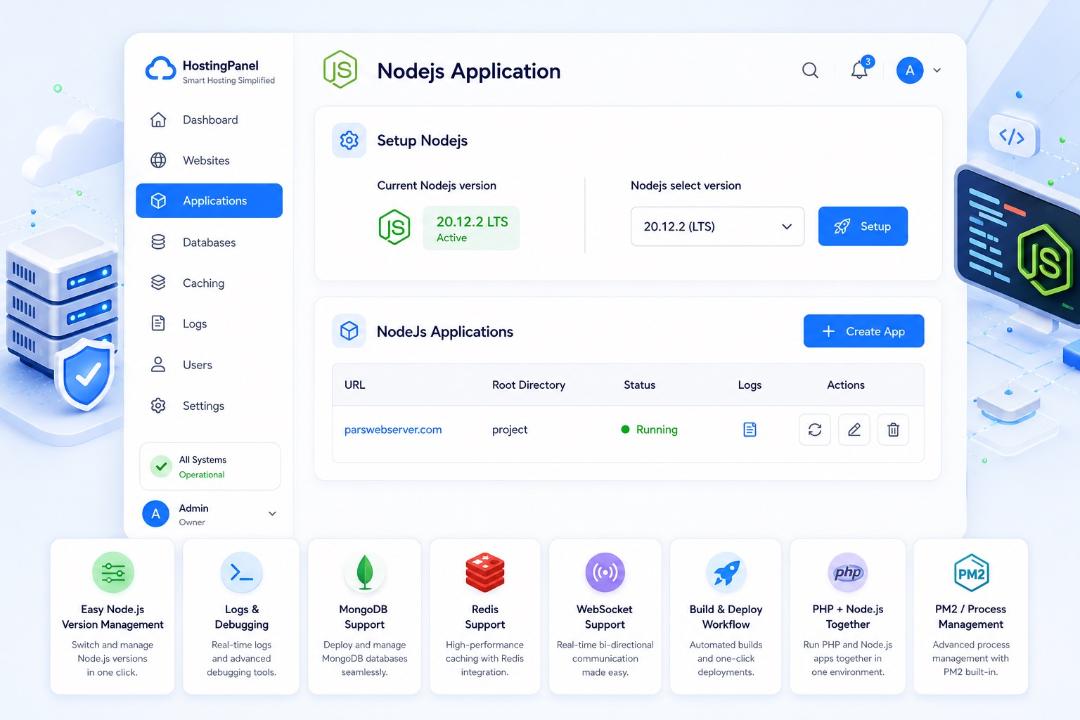Open the Nodejs select version dropdown
Screen dimensions: 1080x720
pyautogui.click(x=717, y=226)
